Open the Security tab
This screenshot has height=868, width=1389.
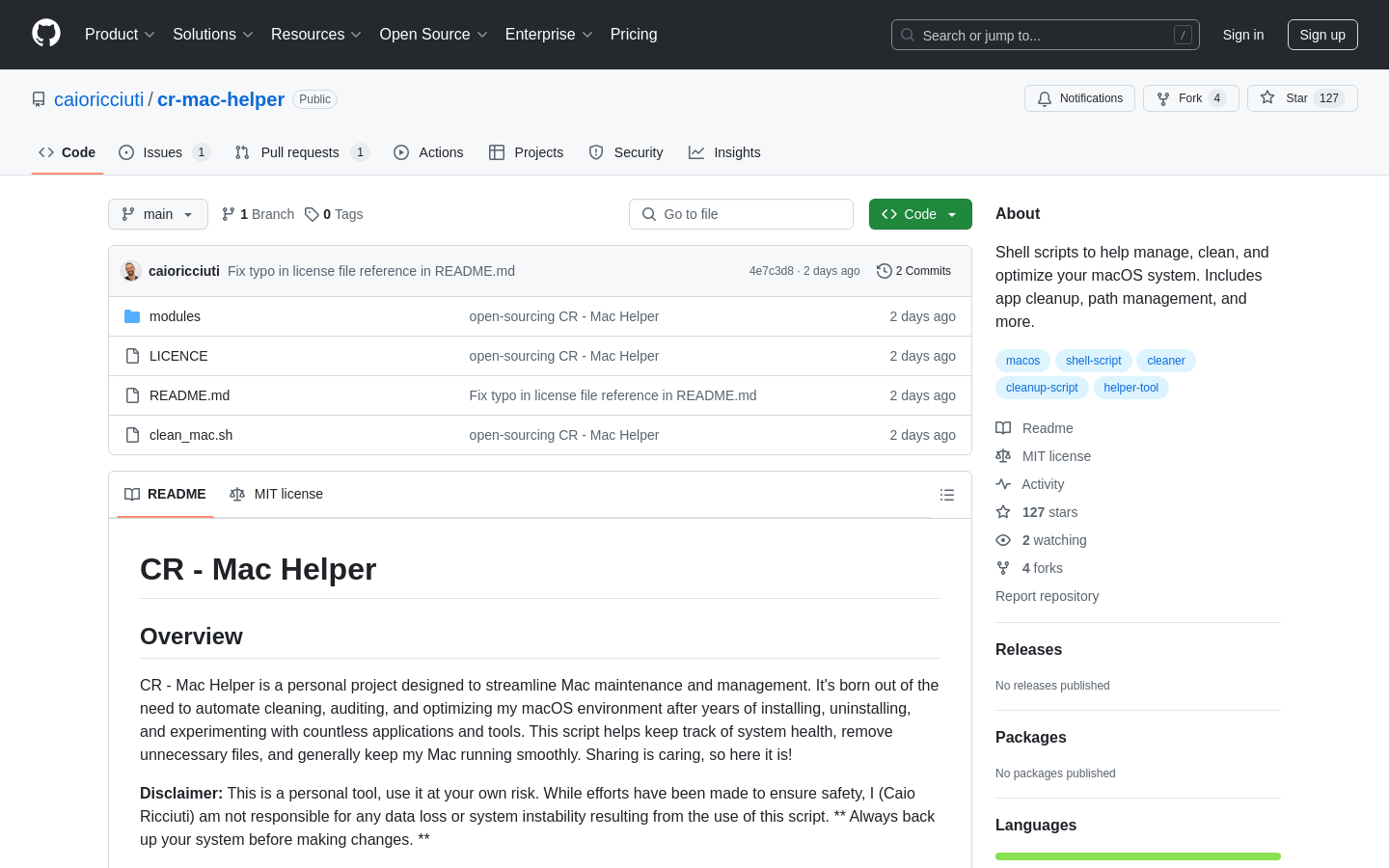click(x=626, y=152)
